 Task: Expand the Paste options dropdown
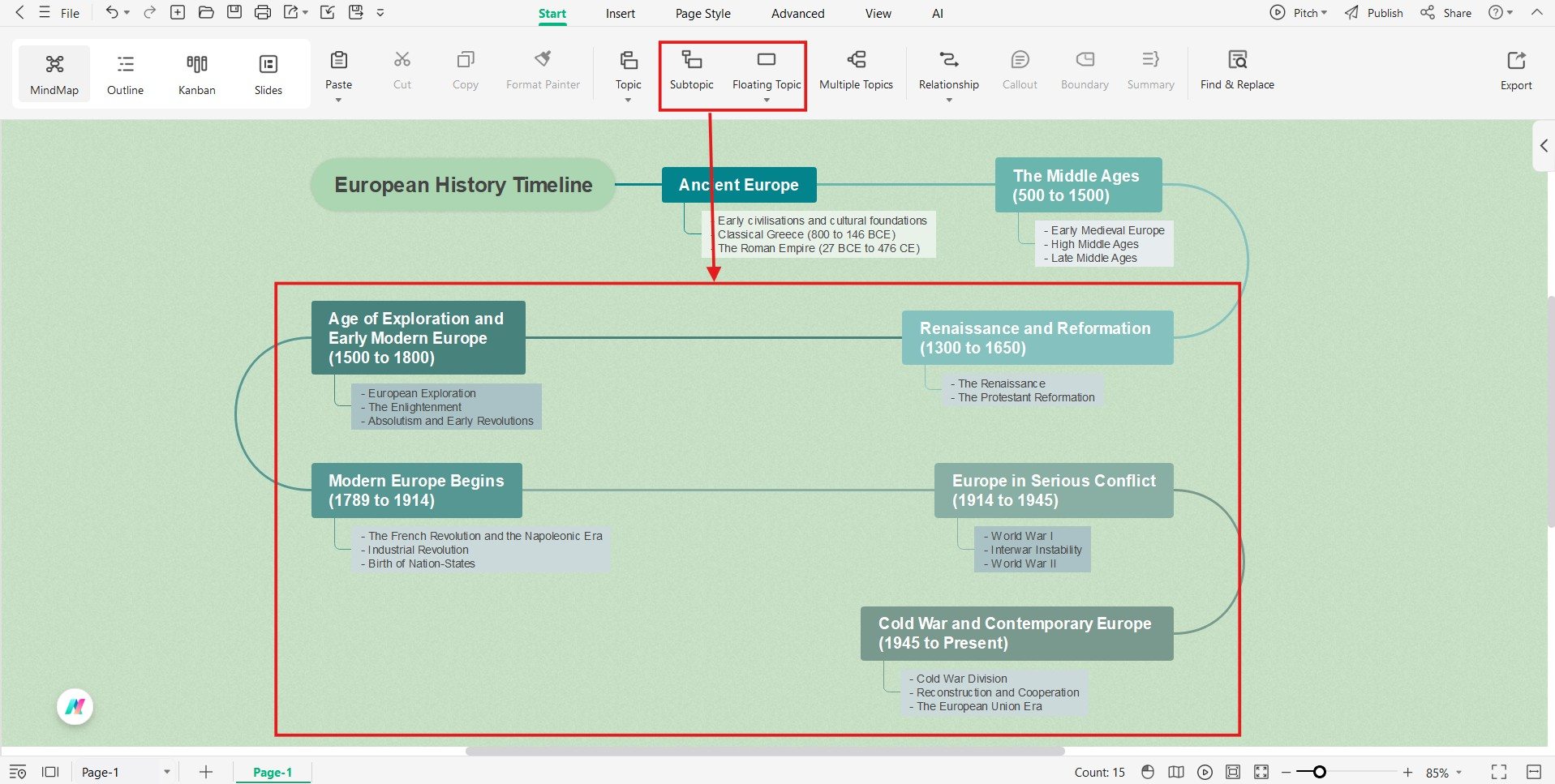338,101
